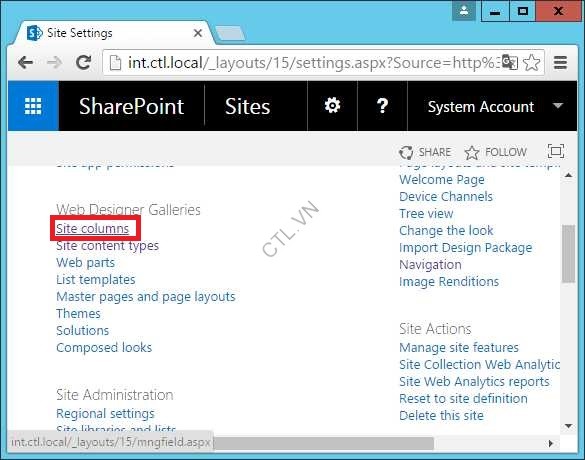Click the browser back arrow
585x460 pixels.
(x=25, y=62)
